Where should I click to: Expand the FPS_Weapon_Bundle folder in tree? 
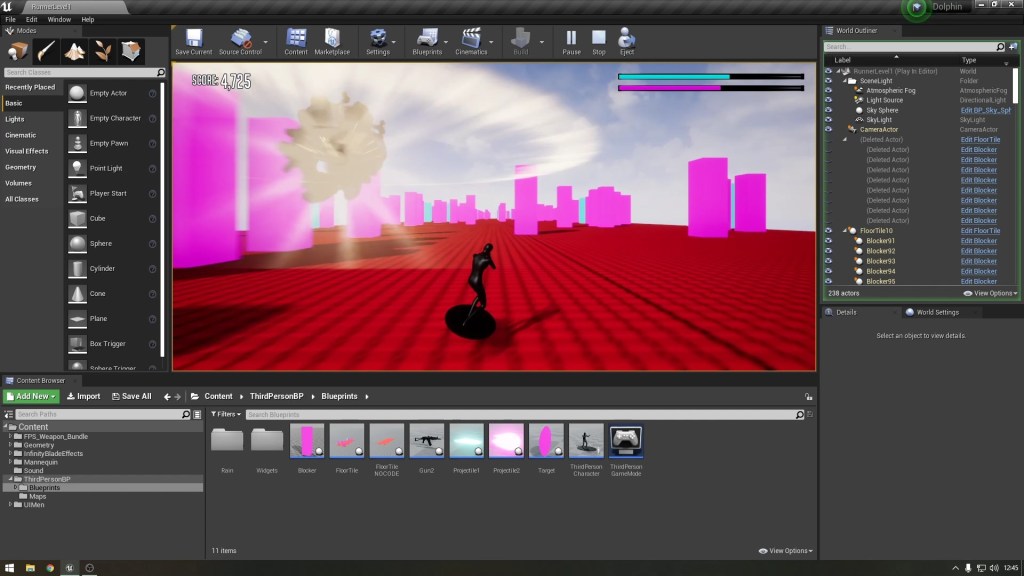pos(11,436)
